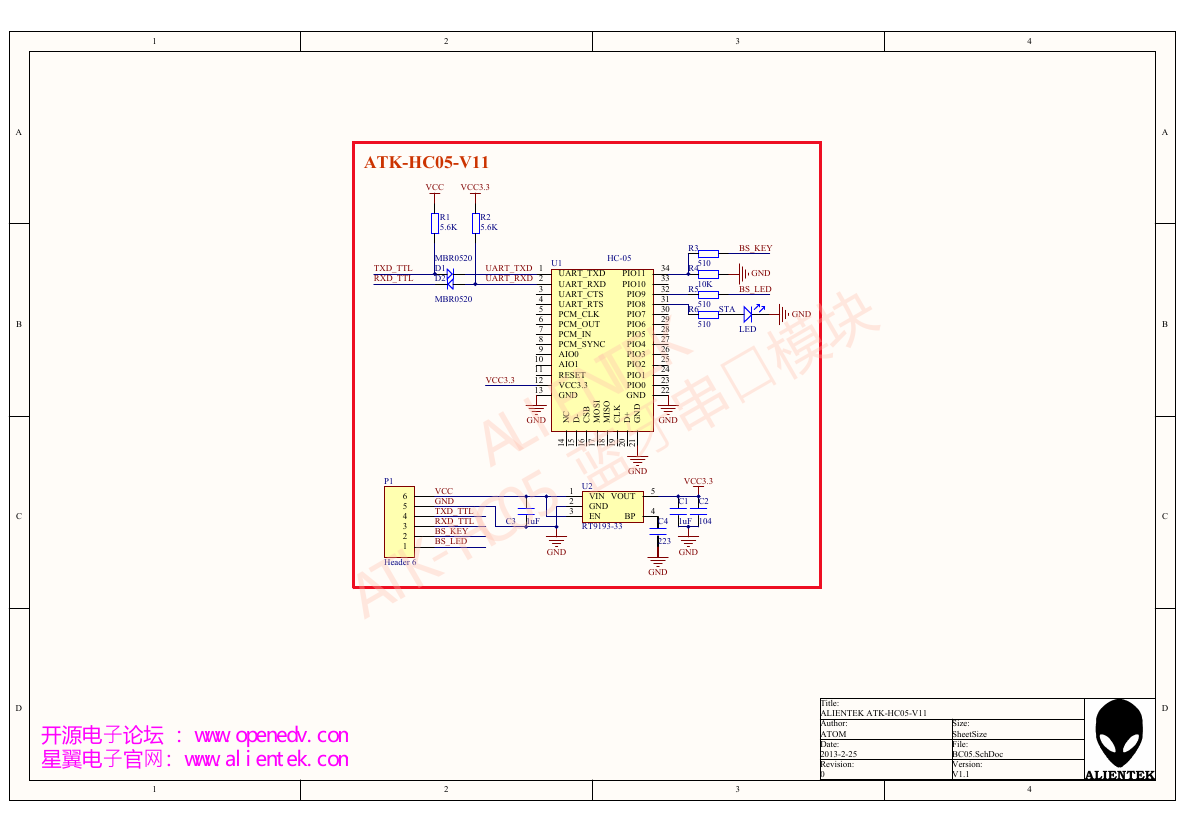Select resistor R2 symbol under VCC3.3
1186x836 pixels.
(476, 223)
